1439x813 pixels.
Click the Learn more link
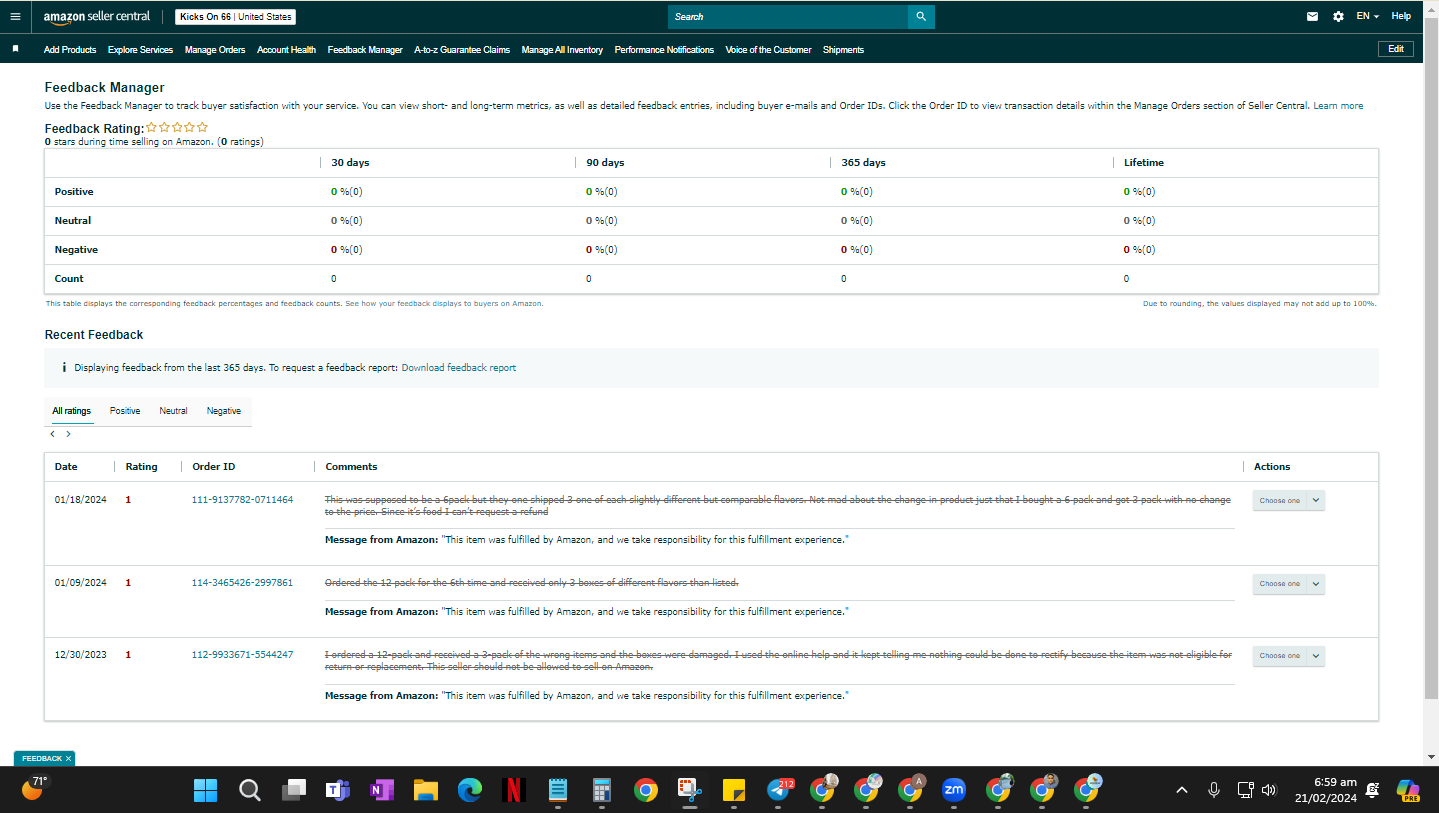[1338, 106]
